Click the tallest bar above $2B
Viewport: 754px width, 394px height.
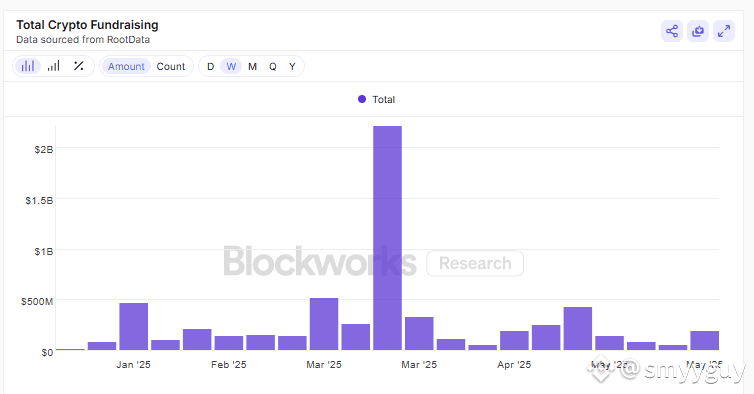(x=388, y=238)
